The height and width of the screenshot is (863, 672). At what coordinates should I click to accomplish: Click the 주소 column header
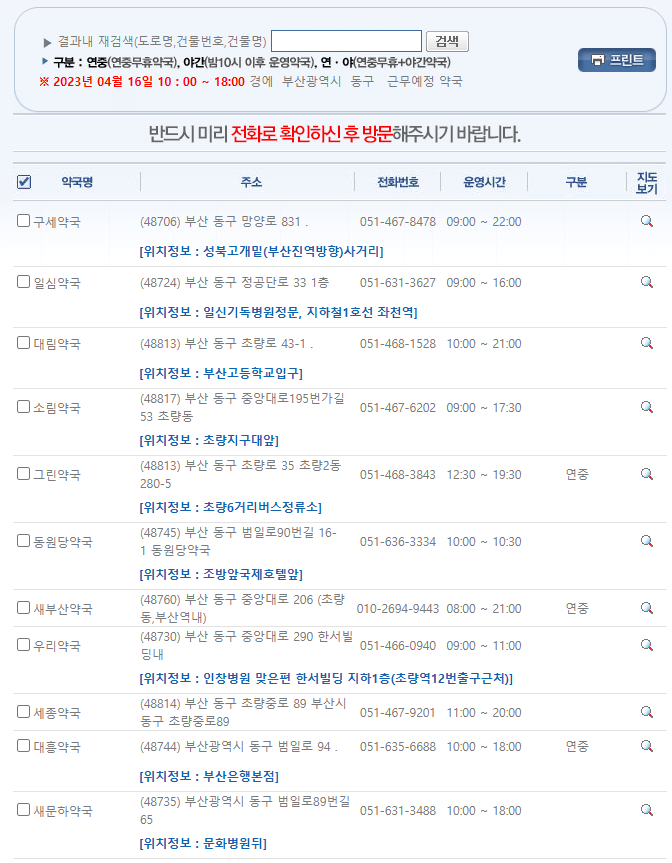pos(251,182)
